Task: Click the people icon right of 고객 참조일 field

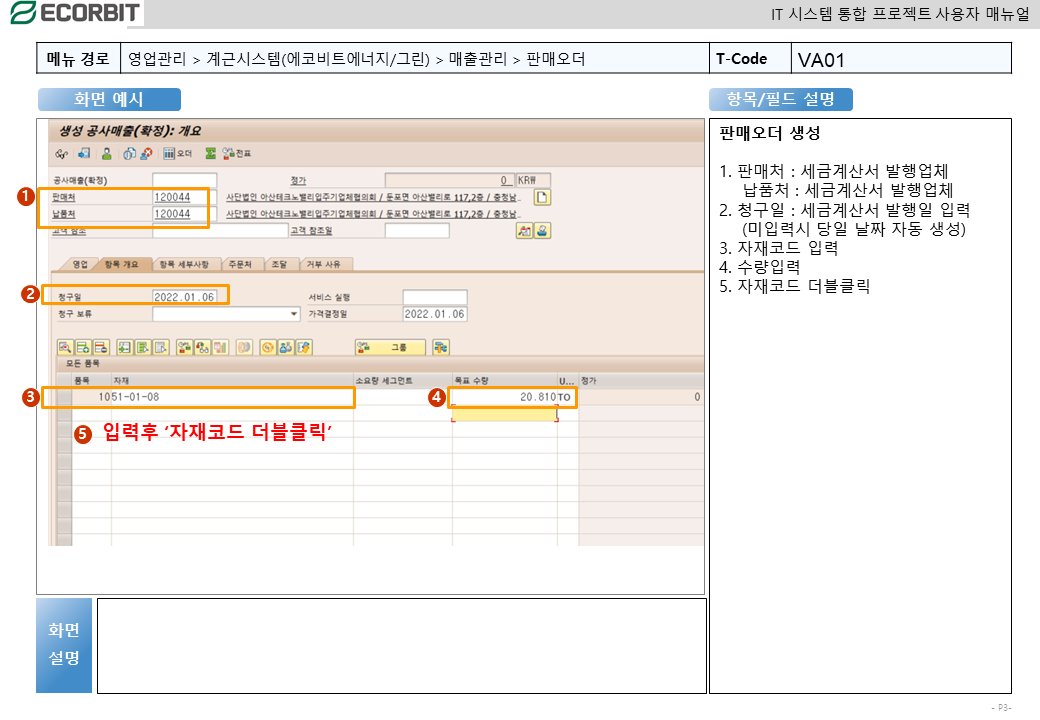Action: pos(525,231)
